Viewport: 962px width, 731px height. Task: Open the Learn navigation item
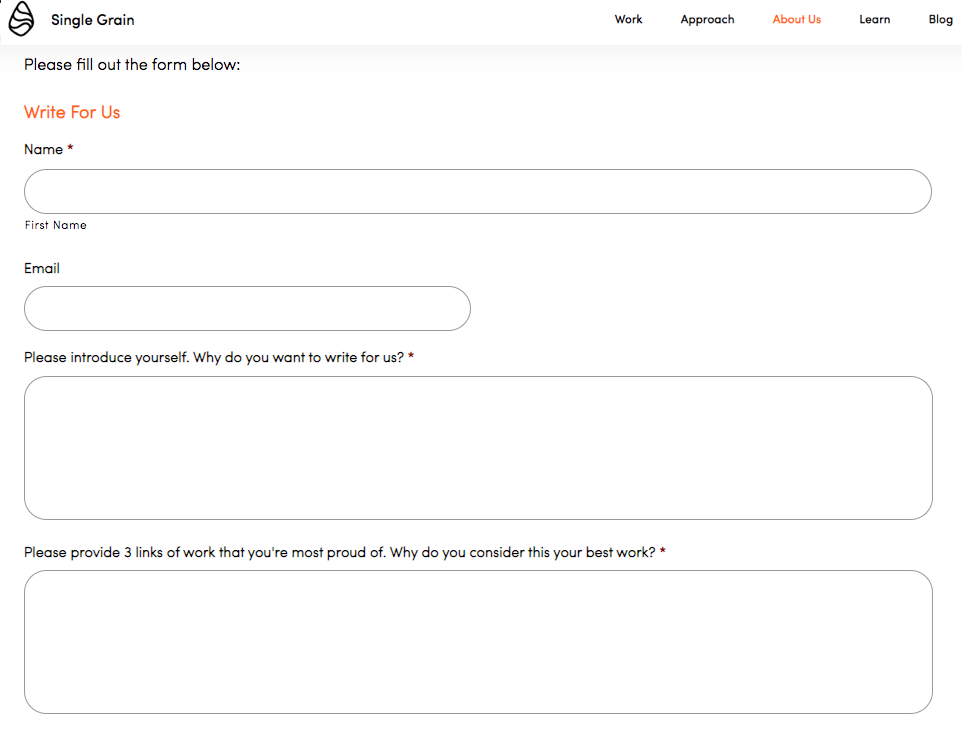(874, 19)
